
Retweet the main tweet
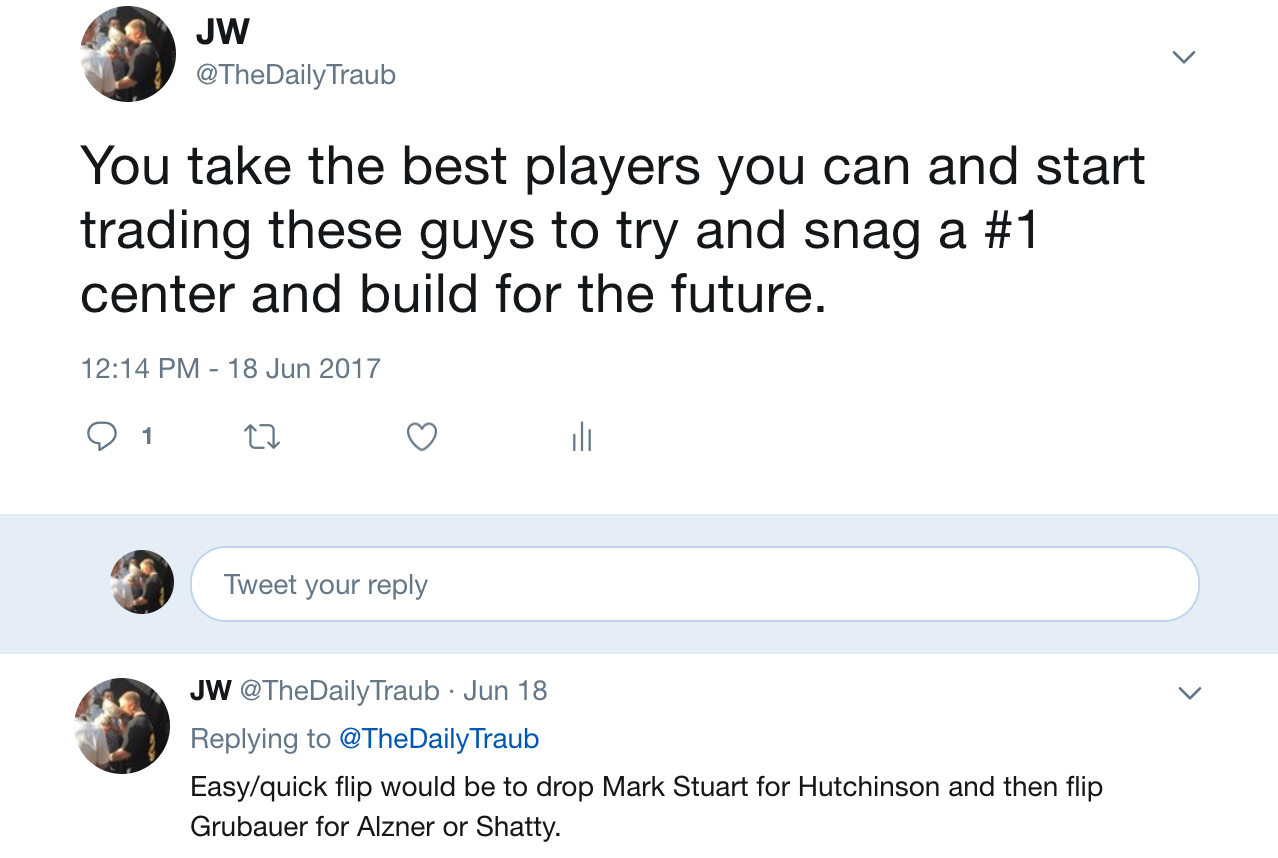[262, 436]
